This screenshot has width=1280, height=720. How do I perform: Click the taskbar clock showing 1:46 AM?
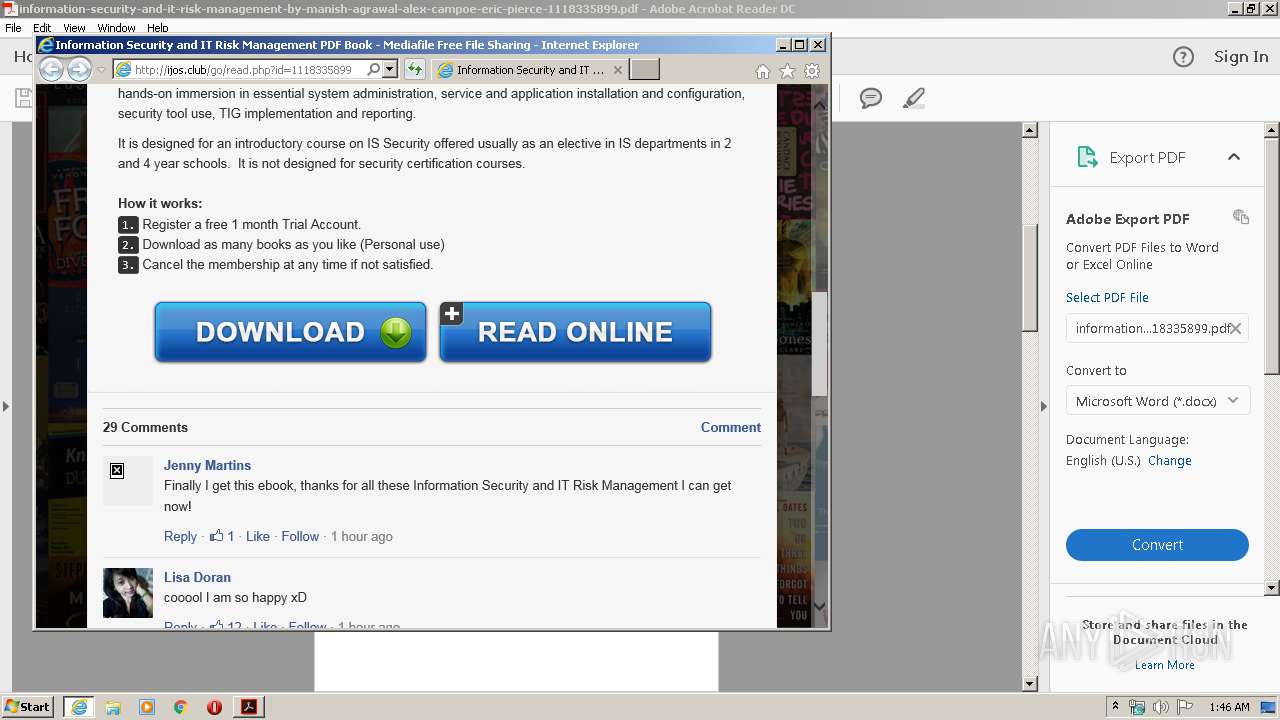pyautogui.click(x=1229, y=707)
